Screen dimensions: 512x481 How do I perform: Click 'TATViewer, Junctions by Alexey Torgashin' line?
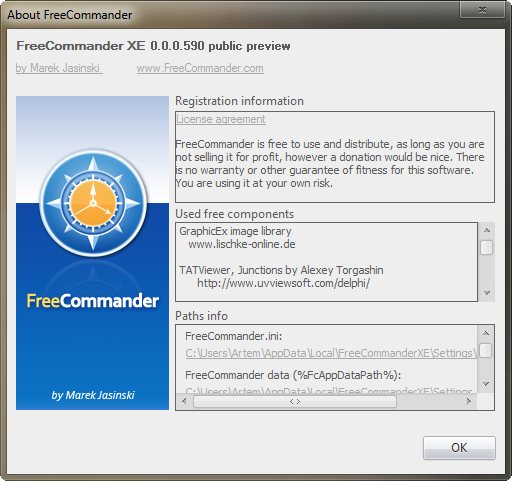(x=281, y=270)
